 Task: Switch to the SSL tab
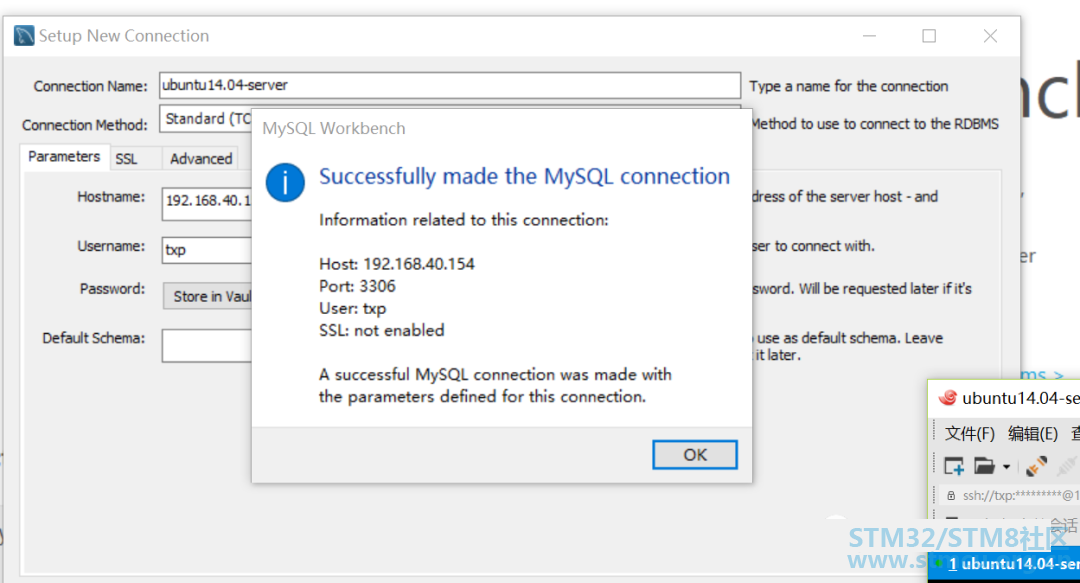(x=126, y=159)
